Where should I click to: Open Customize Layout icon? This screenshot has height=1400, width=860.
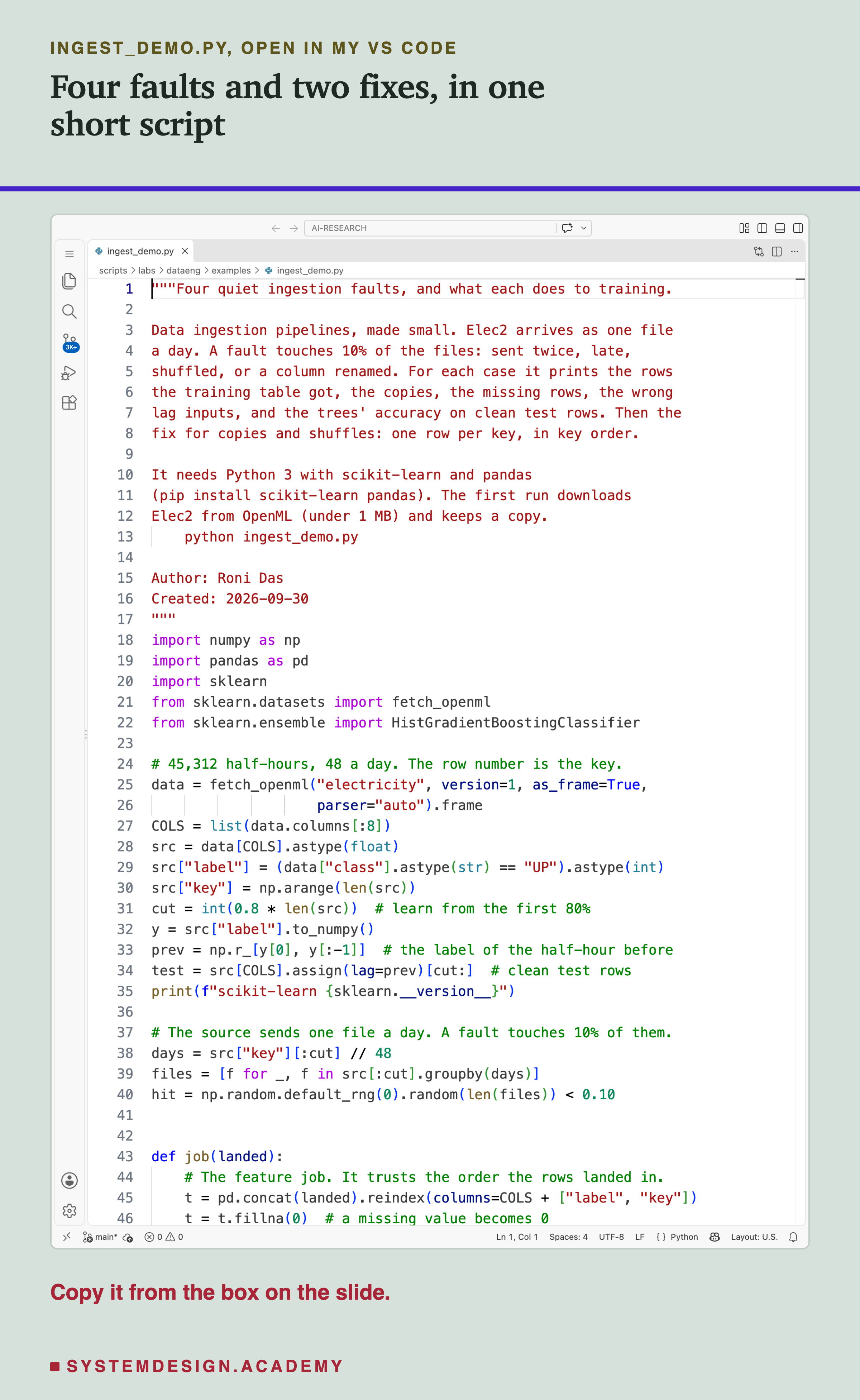(x=744, y=228)
